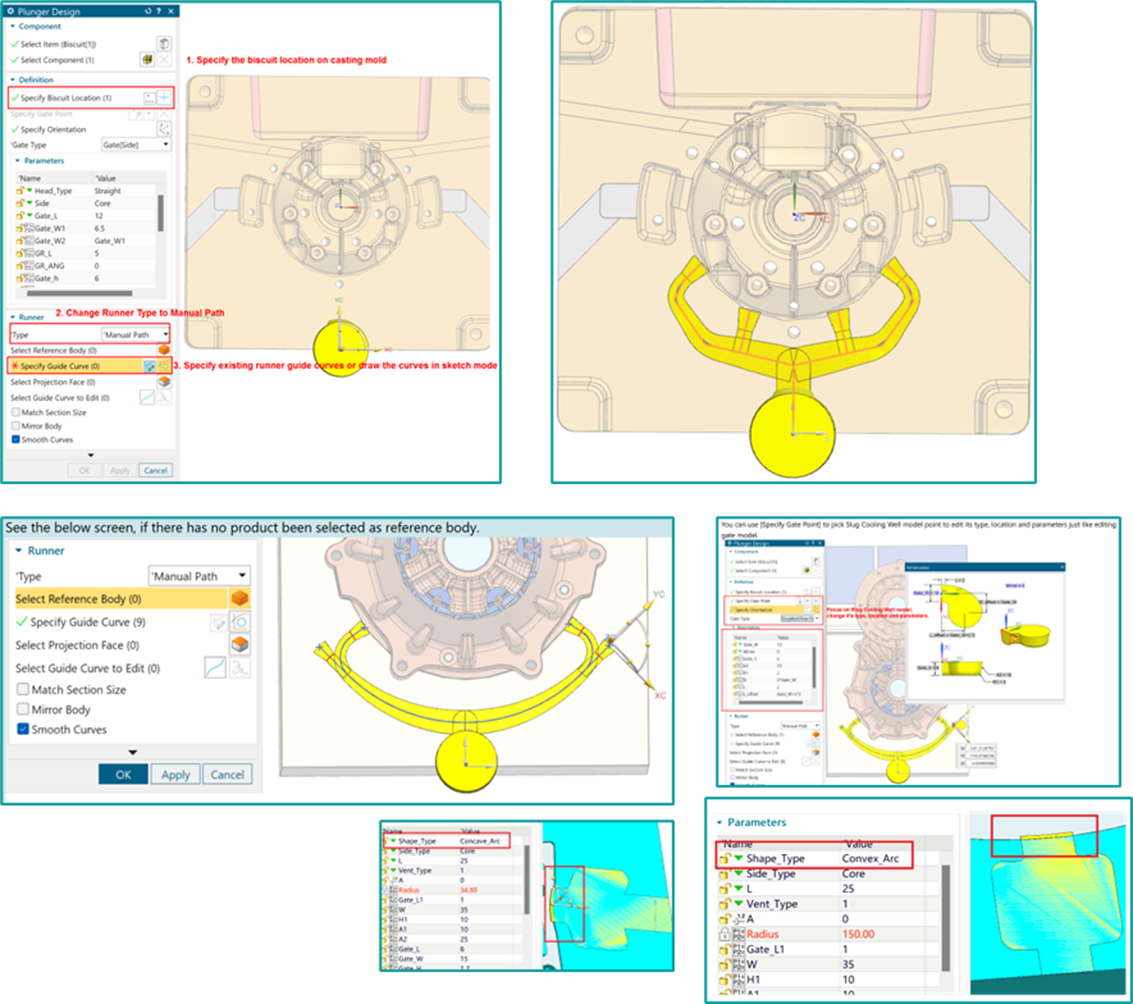Click the lock icon next to Head_Type parameter
The width and height of the screenshot is (1133, 1004).
click(x=21, y=191)
